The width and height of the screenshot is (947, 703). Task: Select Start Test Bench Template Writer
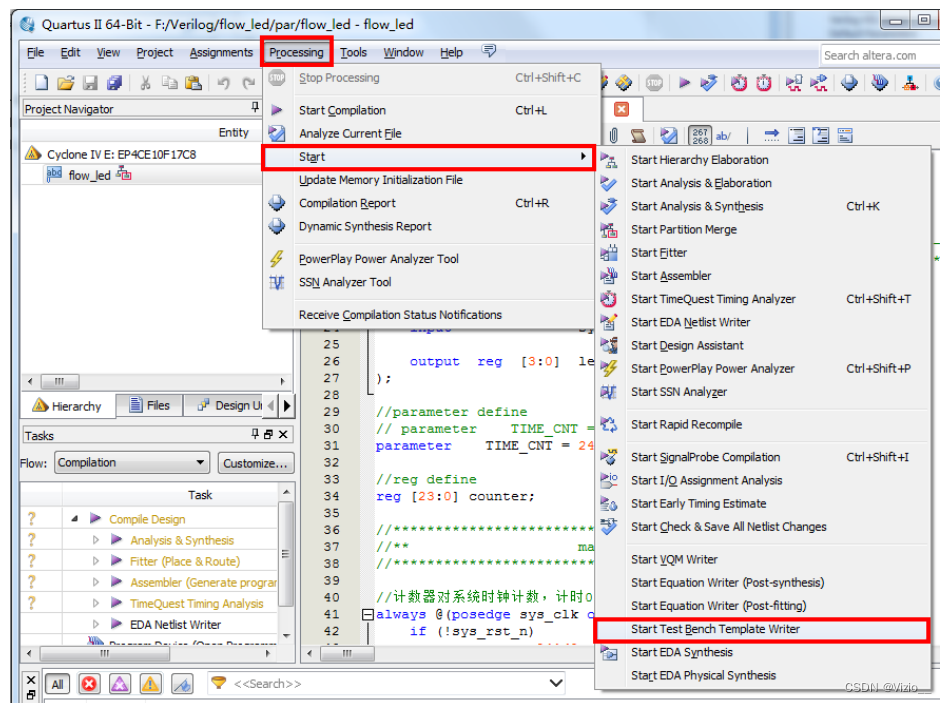coord(762,629)
